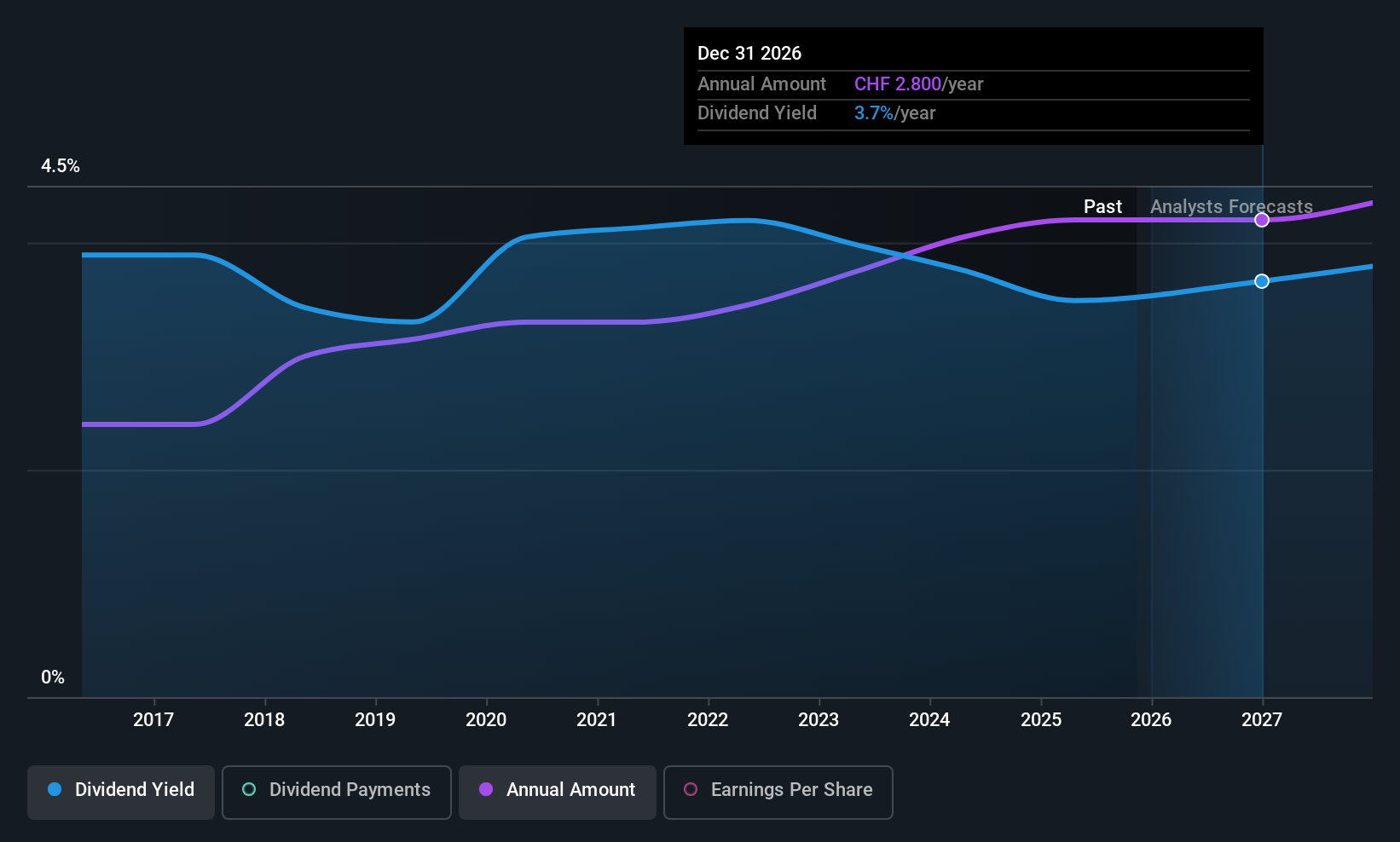Select the purple marker on the forecast line
The height and width of the screenshot is (842, 1400).
1262,220
